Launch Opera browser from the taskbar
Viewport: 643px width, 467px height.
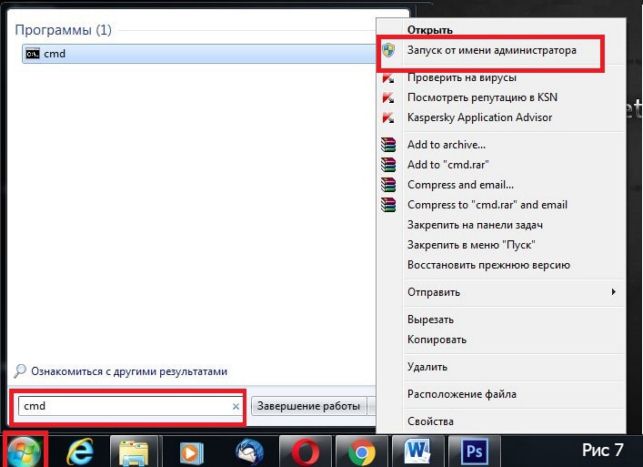pos(306,452)
